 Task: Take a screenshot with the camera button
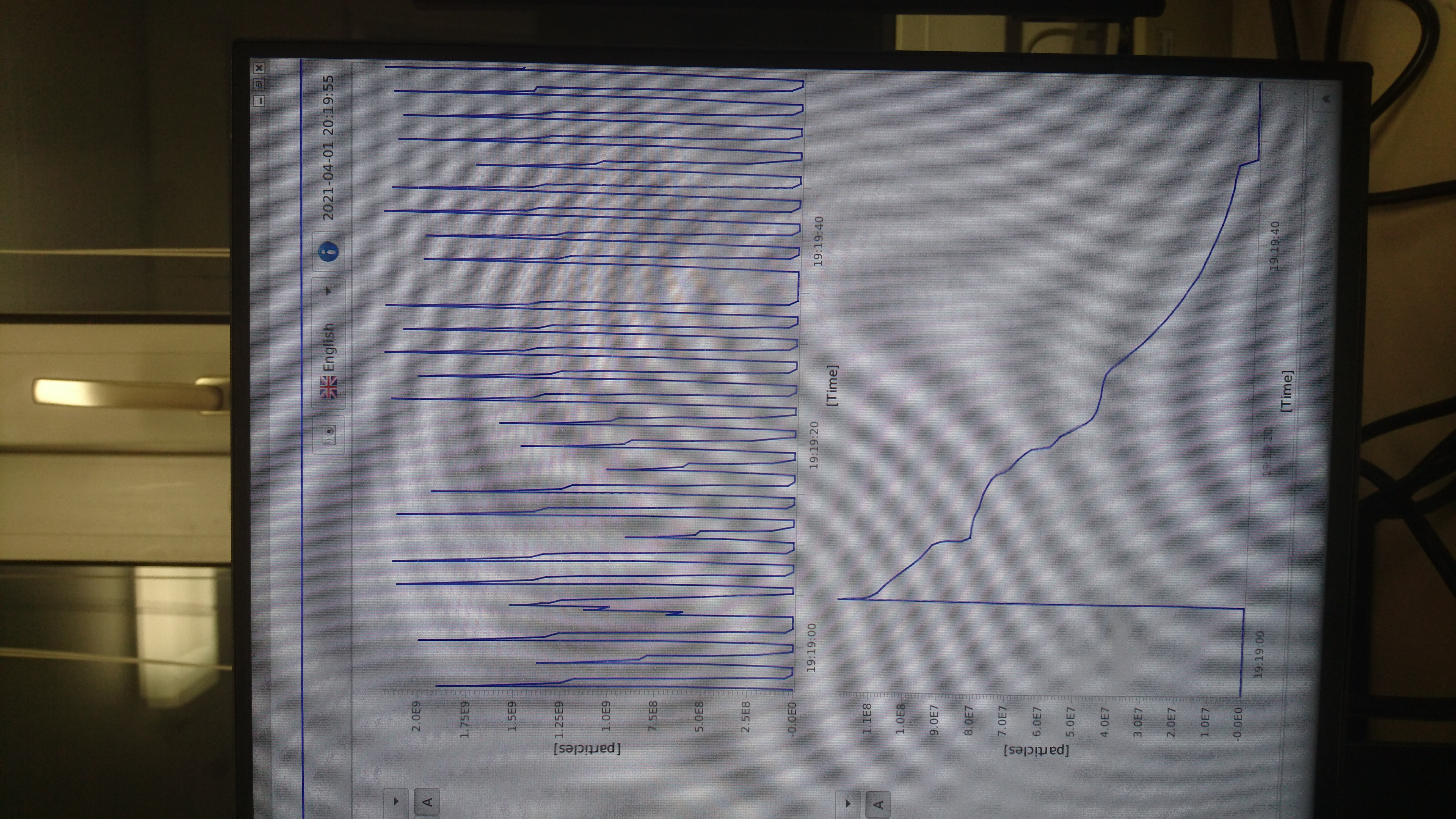click(x=328, y=434)
